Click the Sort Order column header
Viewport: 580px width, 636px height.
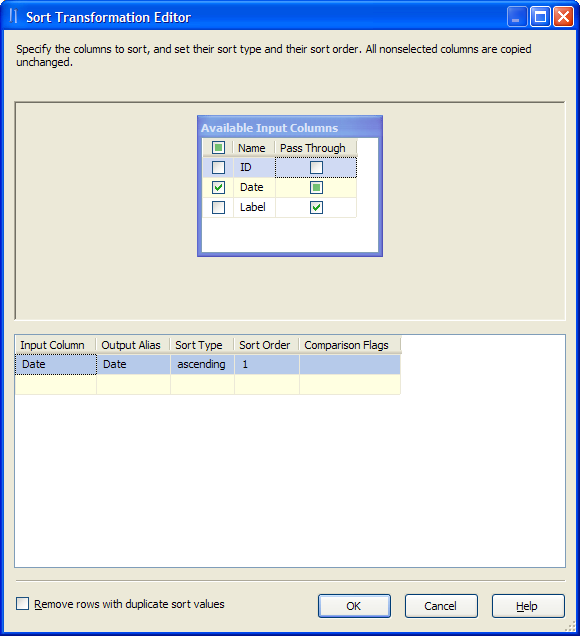pos(266,345)
